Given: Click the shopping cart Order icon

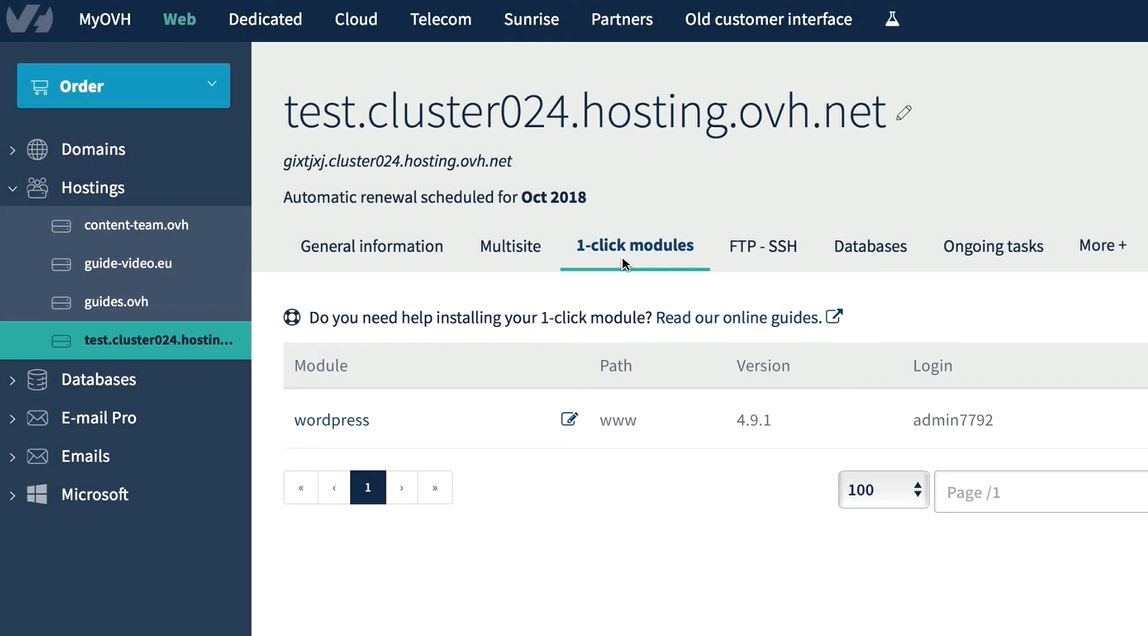Looking at the screenshot, I should click(x=40, y=87).
